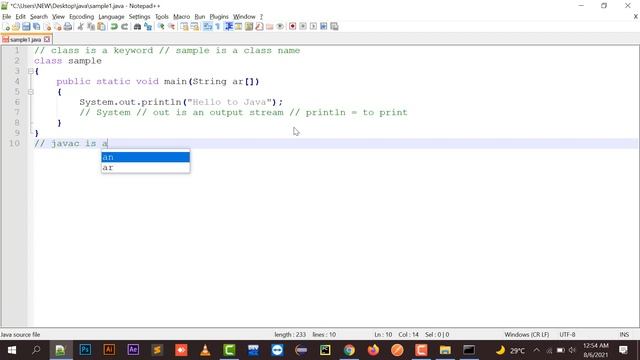
Task: Open Firefox from the taskbar
Action: point(373,350)
